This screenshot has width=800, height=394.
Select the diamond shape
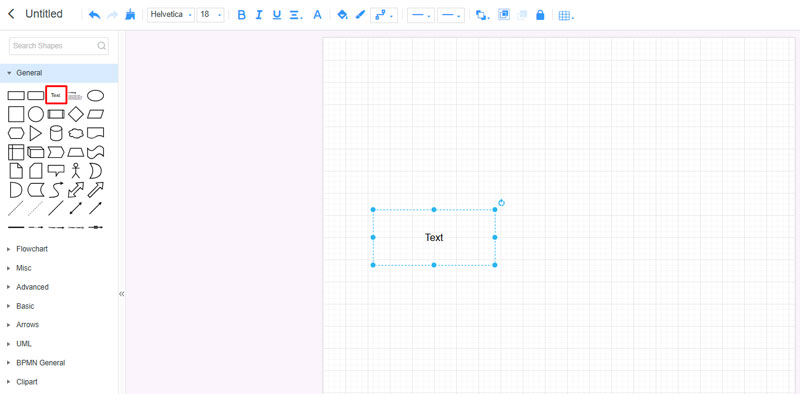click(x=76, y=114)
